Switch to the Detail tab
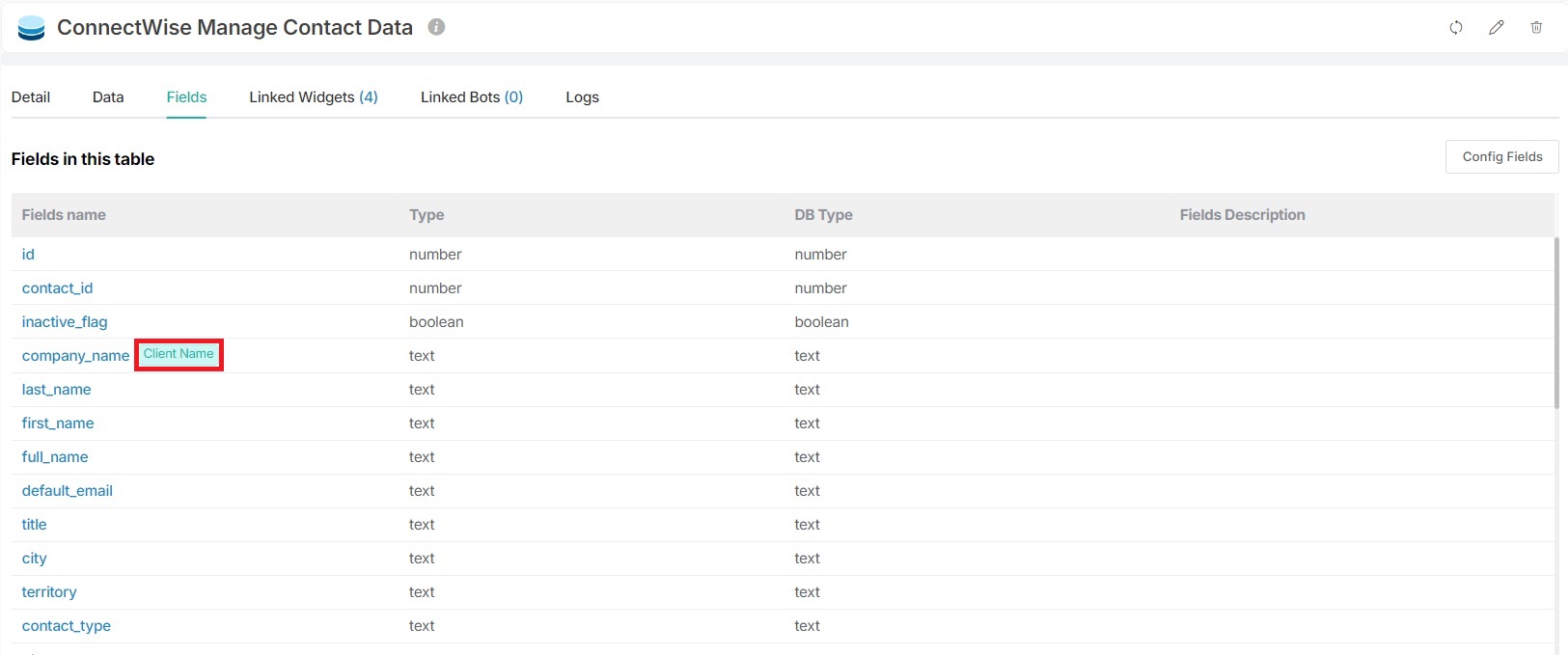Screen dimensions: 1568x655 pyautogui.click(x=31, y=96)
